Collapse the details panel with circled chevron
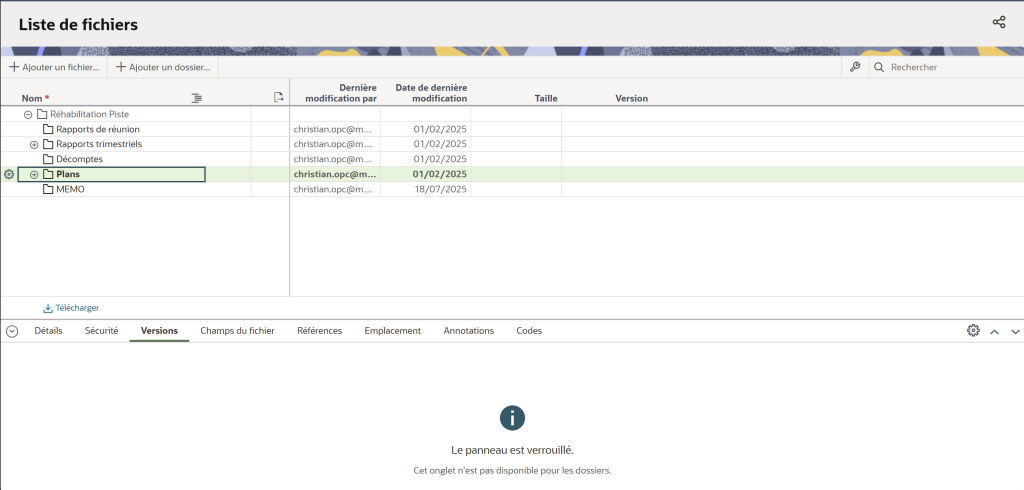The height and width of the screenshot is (490, 1024). pyautogui.click(x=12, y=331)
